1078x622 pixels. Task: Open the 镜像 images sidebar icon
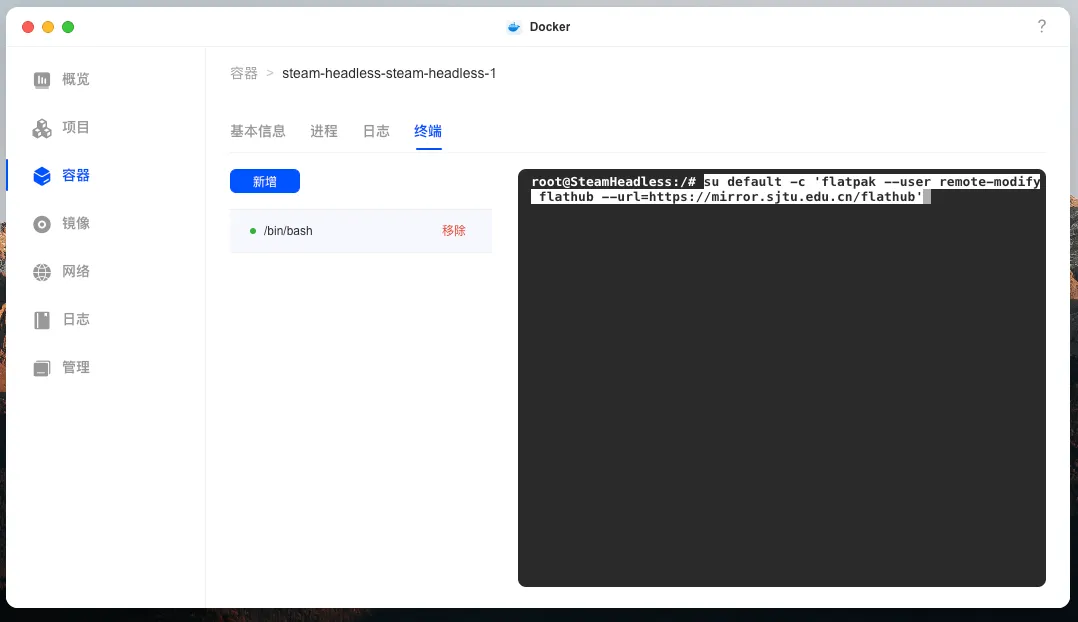40,223
